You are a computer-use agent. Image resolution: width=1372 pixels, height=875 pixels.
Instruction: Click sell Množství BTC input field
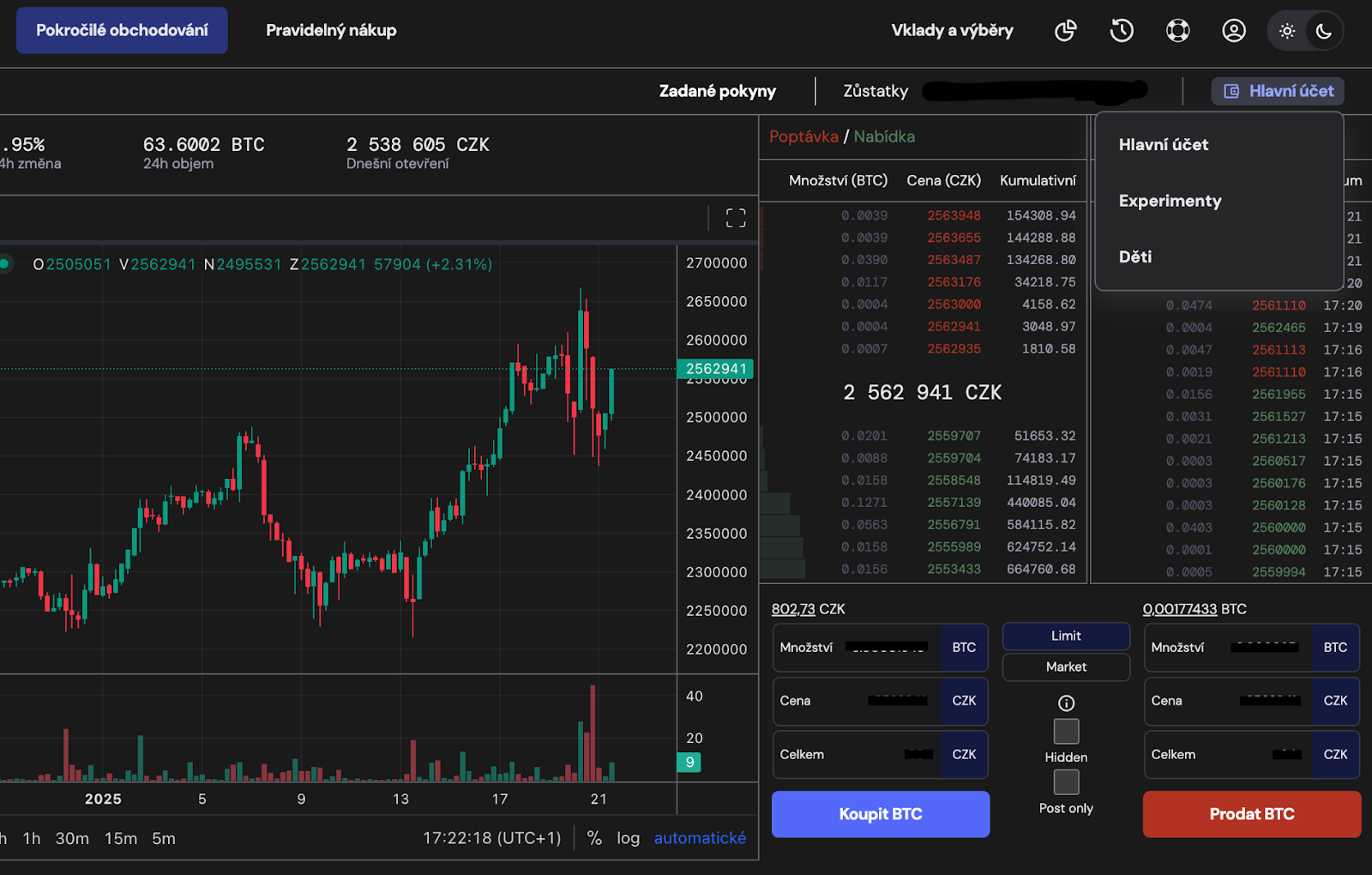1252,648
